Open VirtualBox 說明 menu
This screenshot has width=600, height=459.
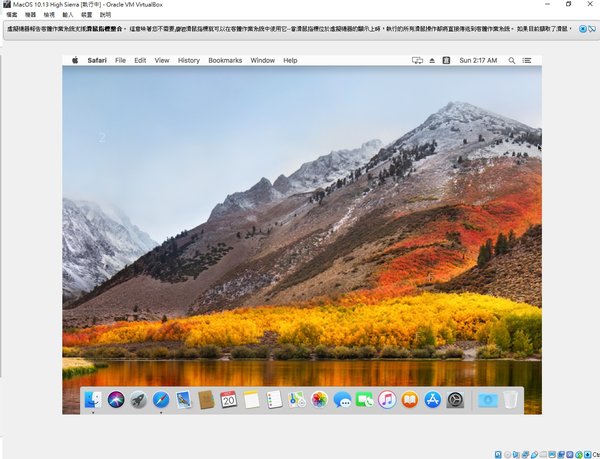[x=105, y=15]
